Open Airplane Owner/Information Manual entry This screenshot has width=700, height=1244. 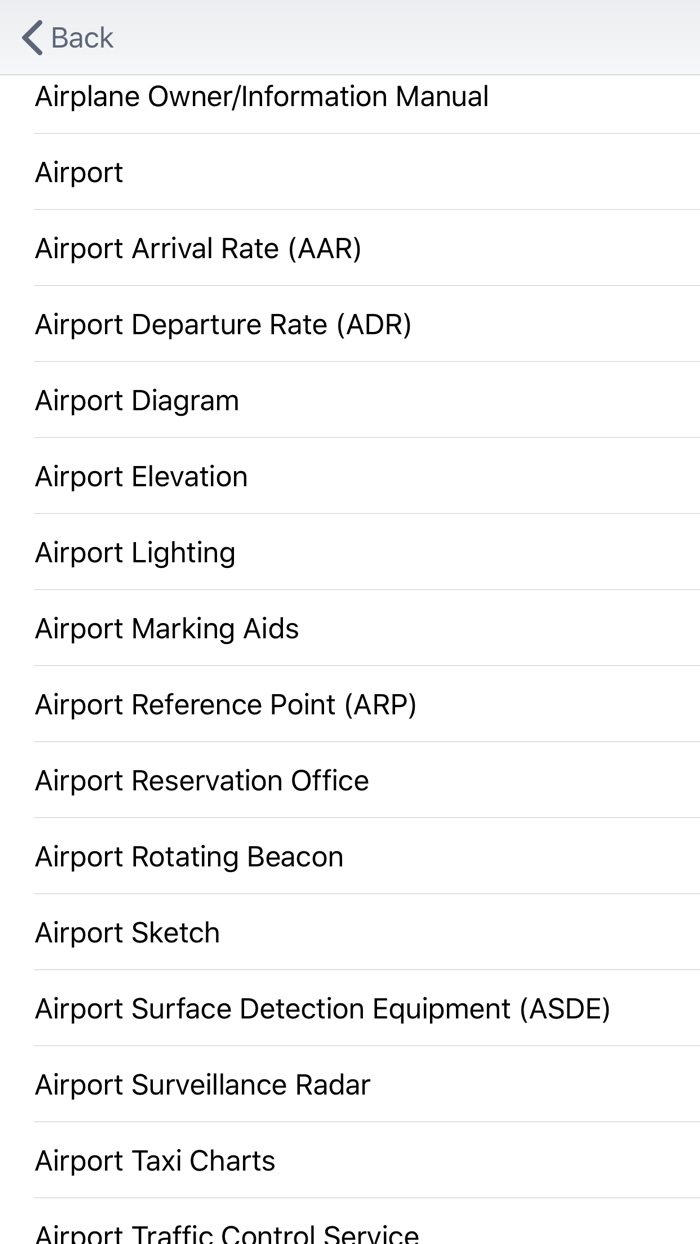(260, 96)
